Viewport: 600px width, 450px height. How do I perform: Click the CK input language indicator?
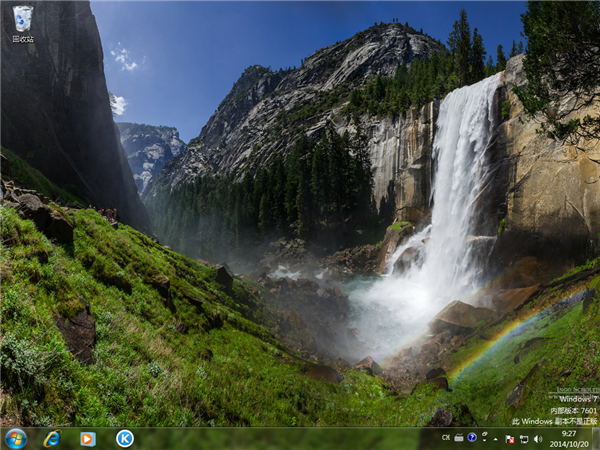coord(446,438)
